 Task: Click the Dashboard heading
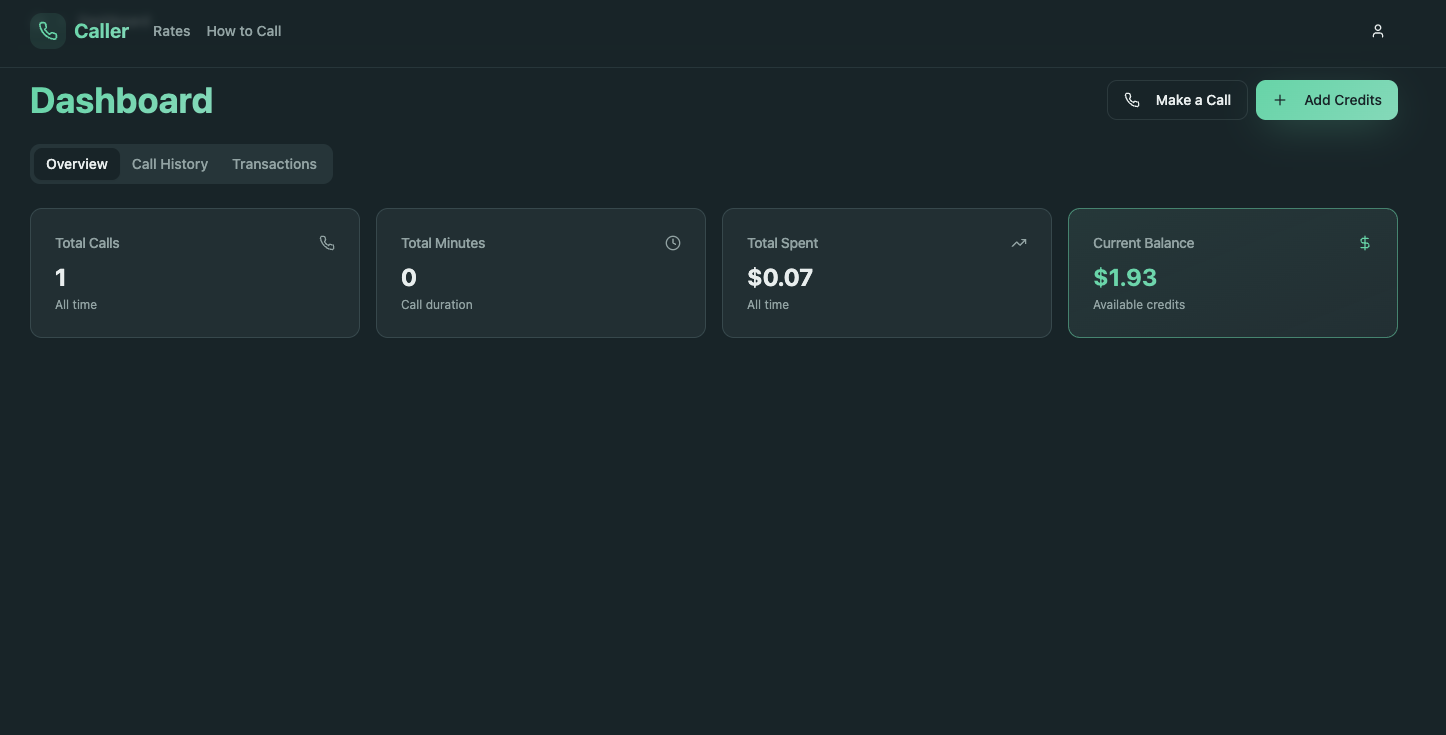121,100
